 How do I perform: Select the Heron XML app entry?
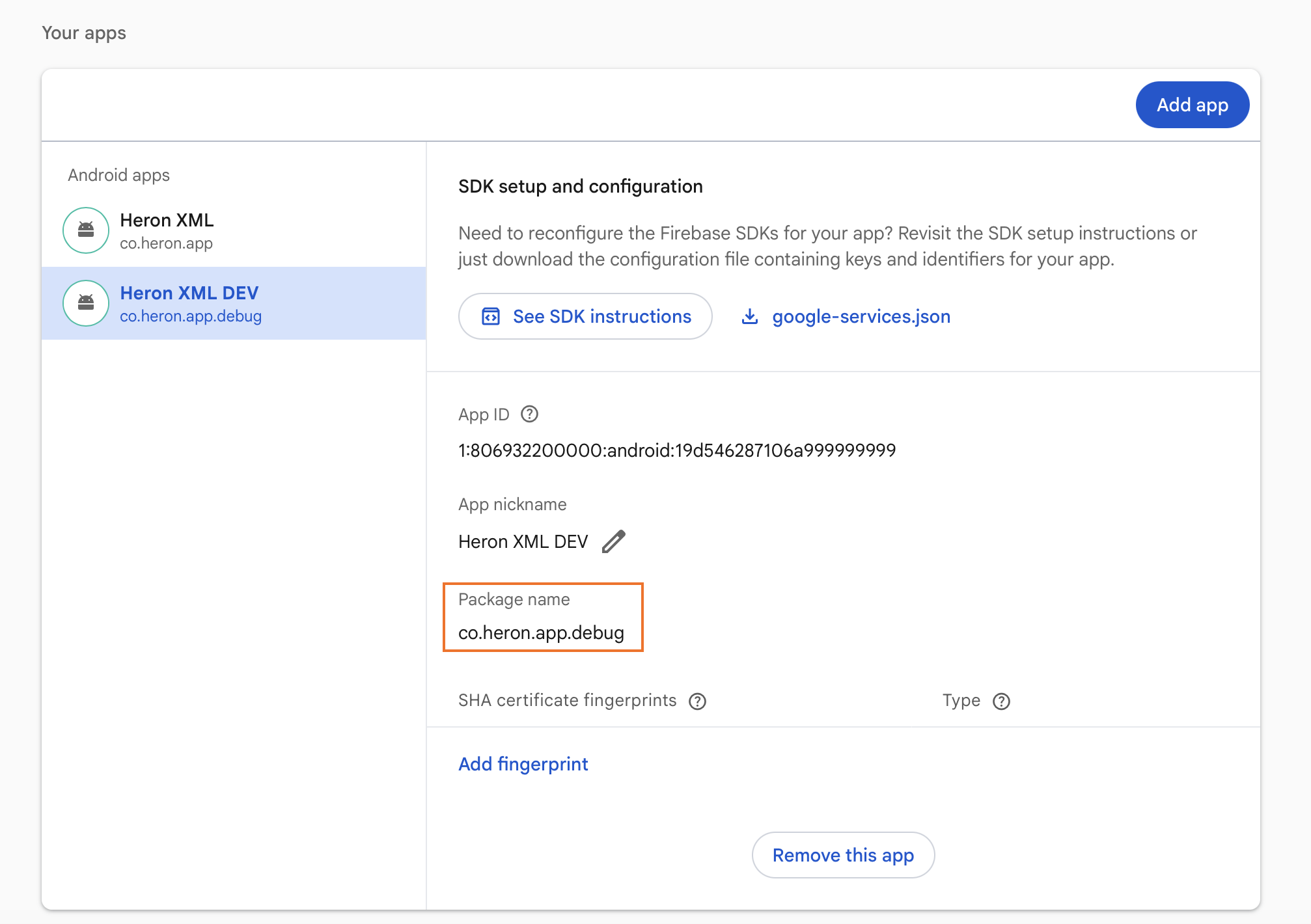234,230
